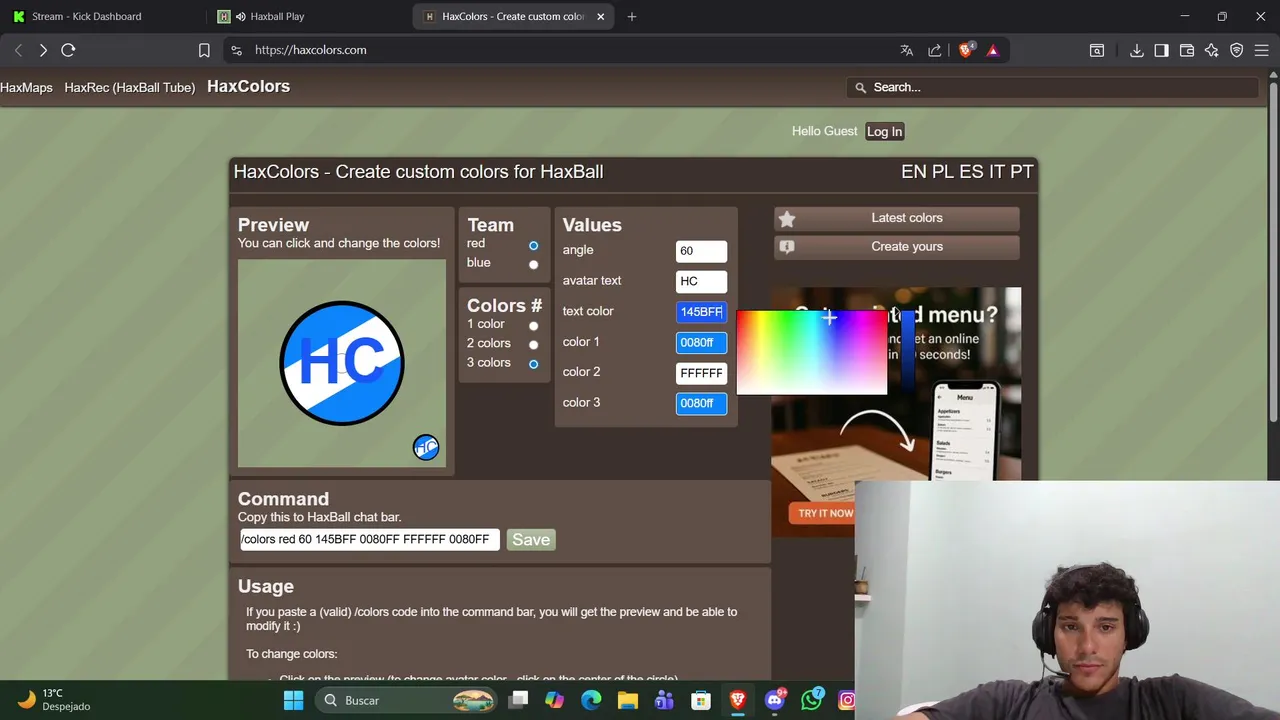Open File Explorer from the taskbar
Viewport: 1280px width, 720px height.
627,700
